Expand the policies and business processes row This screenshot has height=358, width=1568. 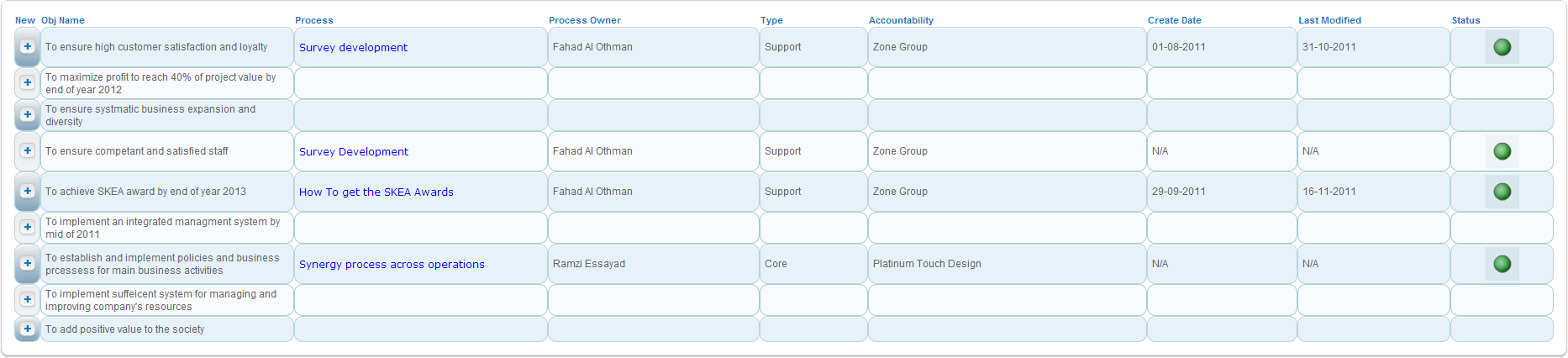[28, 263]
